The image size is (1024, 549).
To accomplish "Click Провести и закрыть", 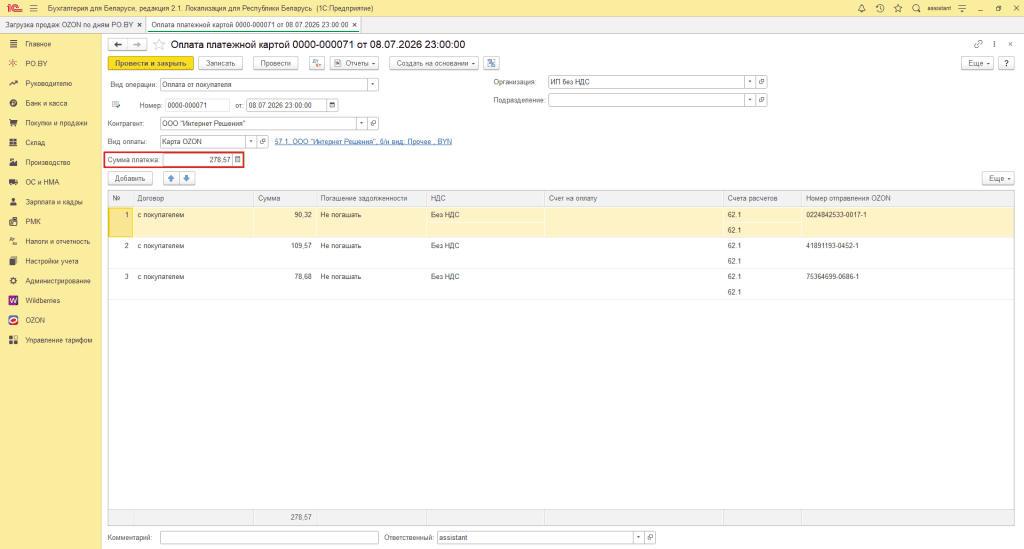I will (x=151, y=63).
